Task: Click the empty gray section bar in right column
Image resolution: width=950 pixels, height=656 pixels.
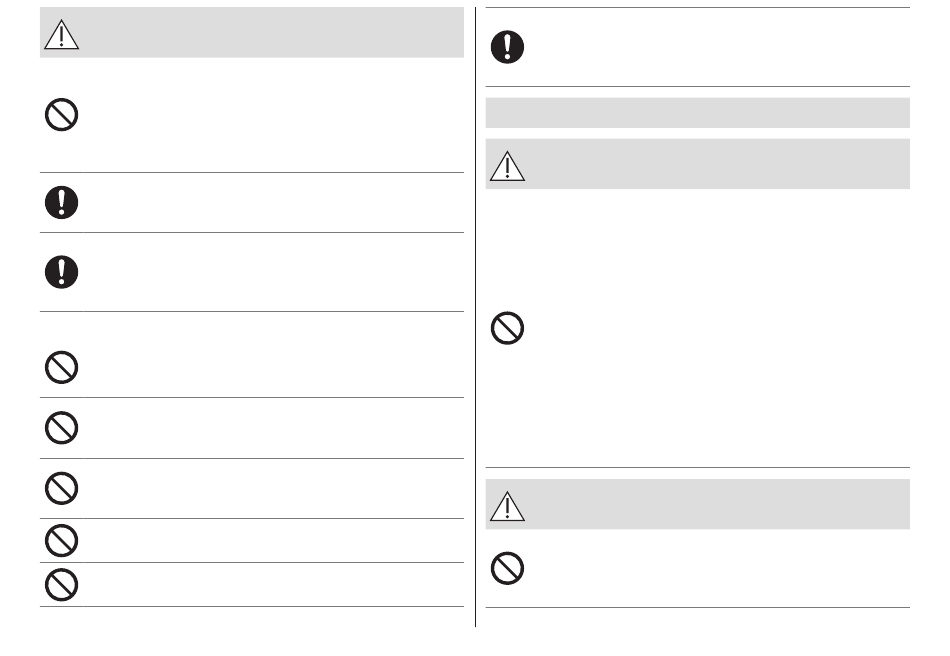Action: pos(697,113)
